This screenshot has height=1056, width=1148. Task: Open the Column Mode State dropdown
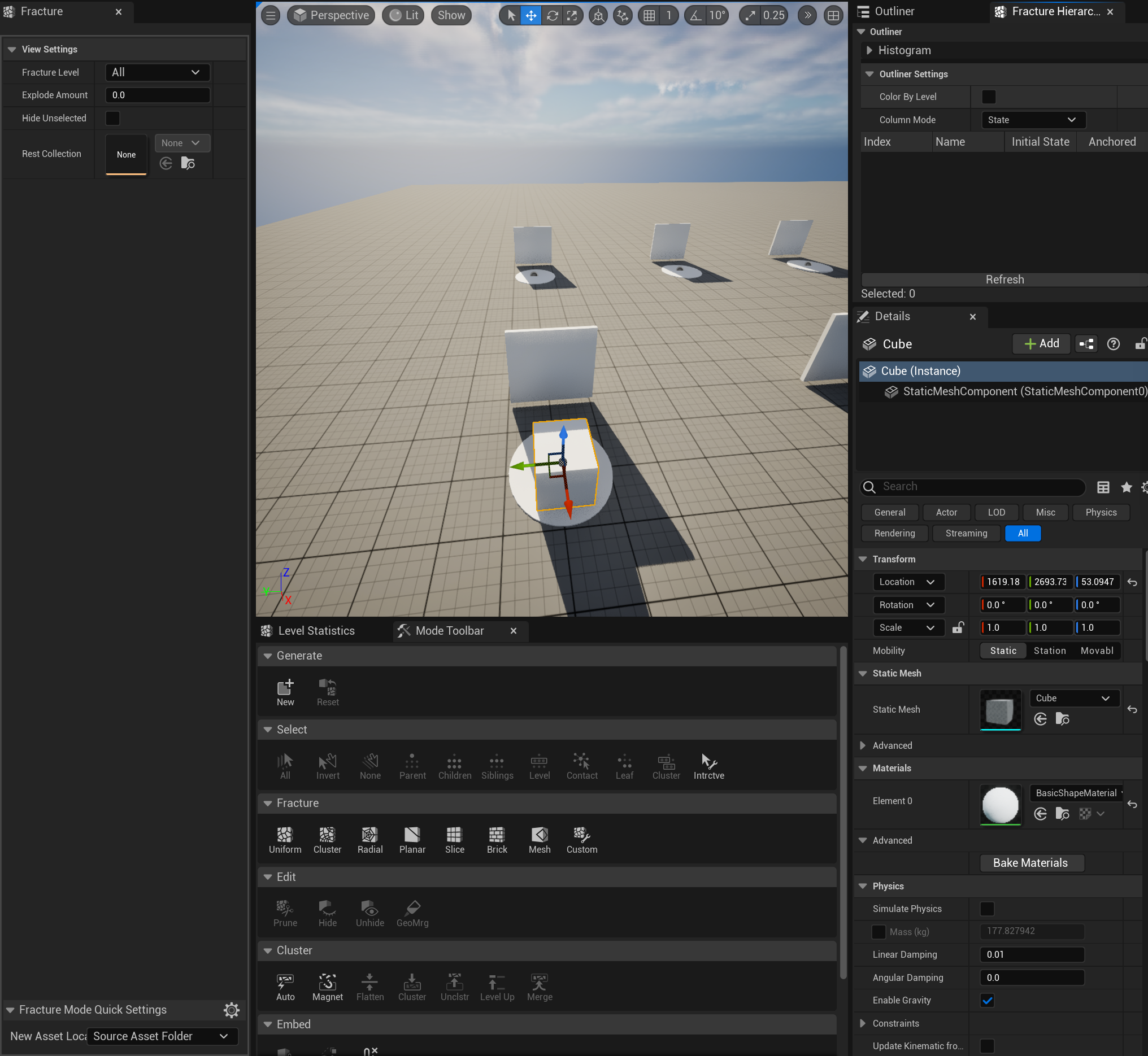tap(1033, 120)
